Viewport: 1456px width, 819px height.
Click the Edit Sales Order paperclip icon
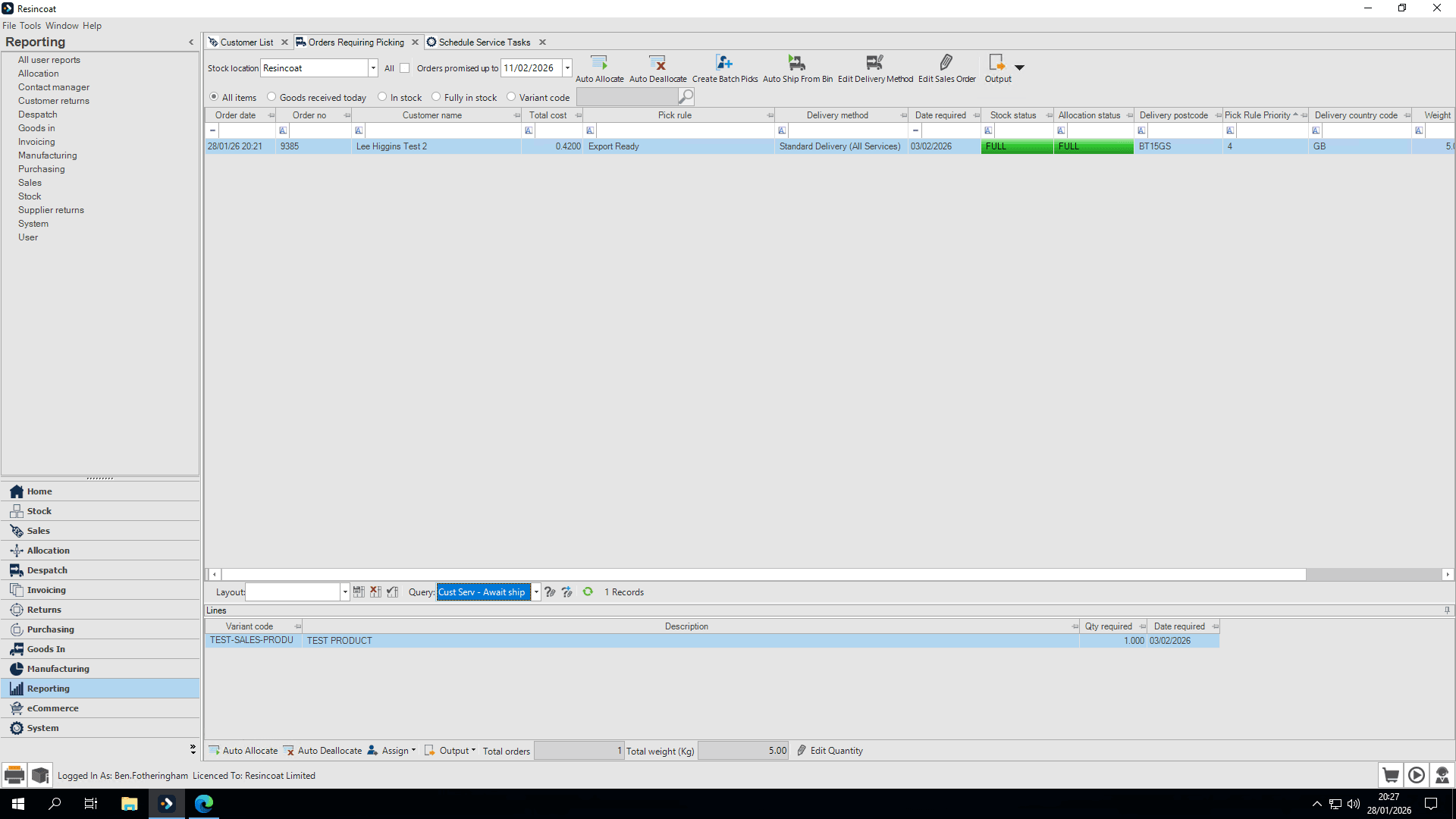point(946,62)
